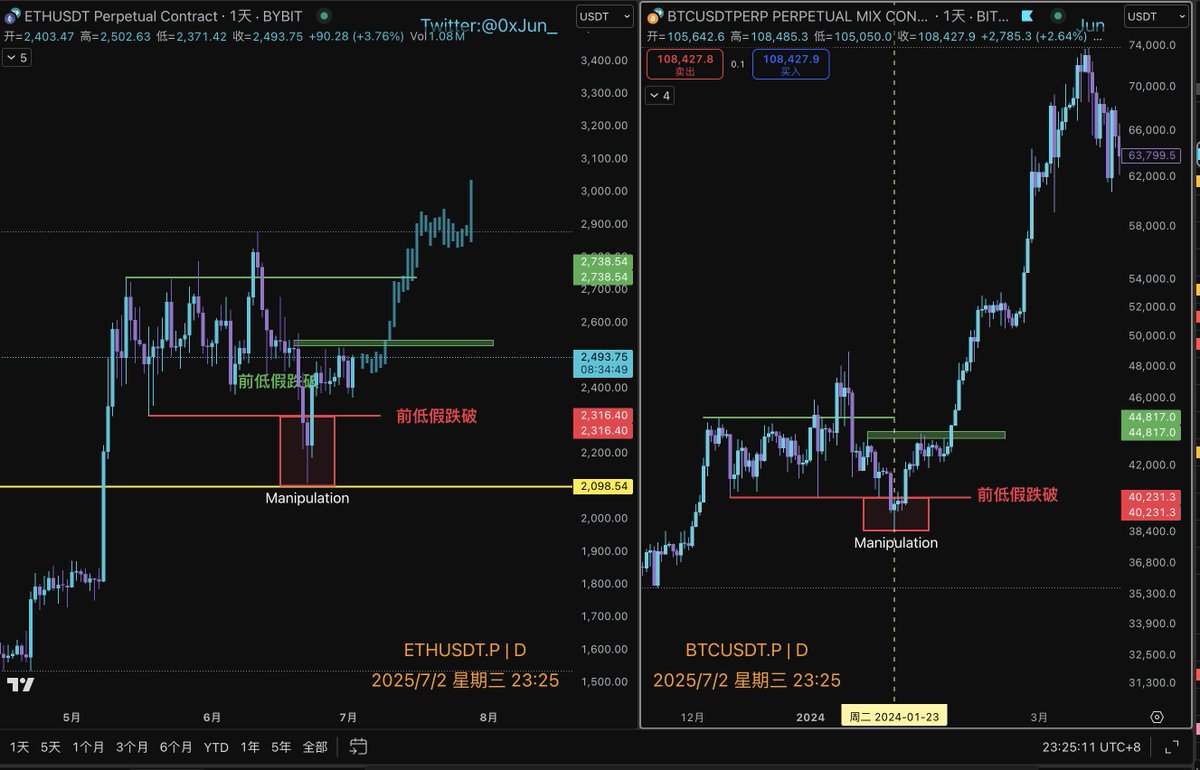The width and height of the screenshot is (1200, 770).
Task: Click the BTC symbol logo in chart title
Action: (x=654, y=16)
